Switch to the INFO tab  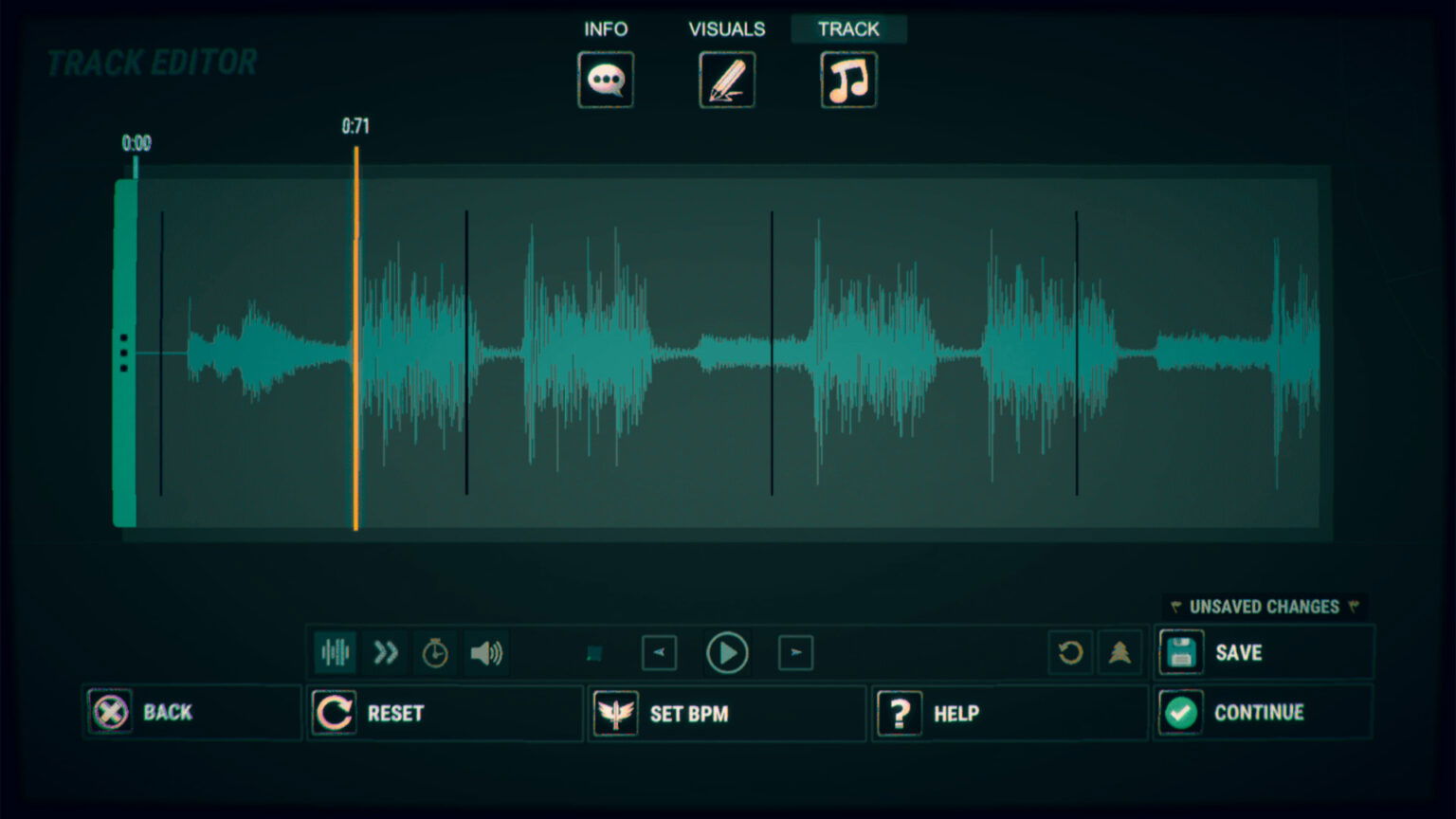pyautogui.click(x=605, y=28)
